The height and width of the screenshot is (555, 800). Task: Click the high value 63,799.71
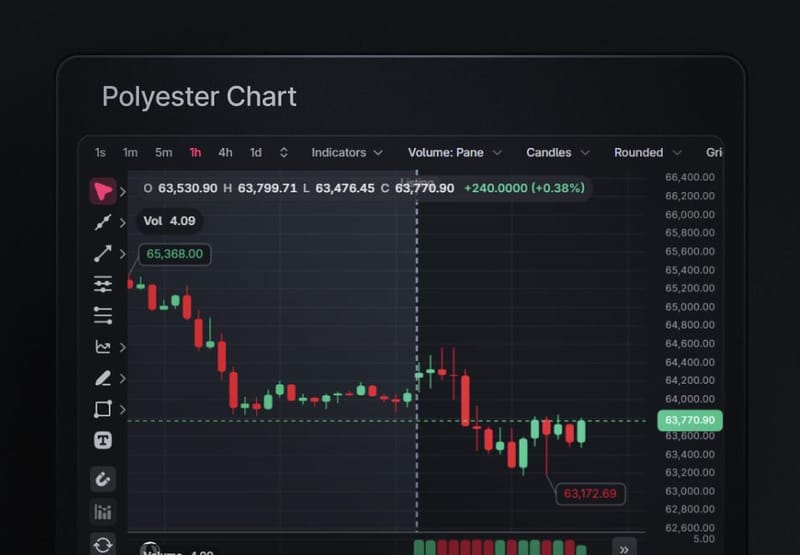tap(267, 188)
